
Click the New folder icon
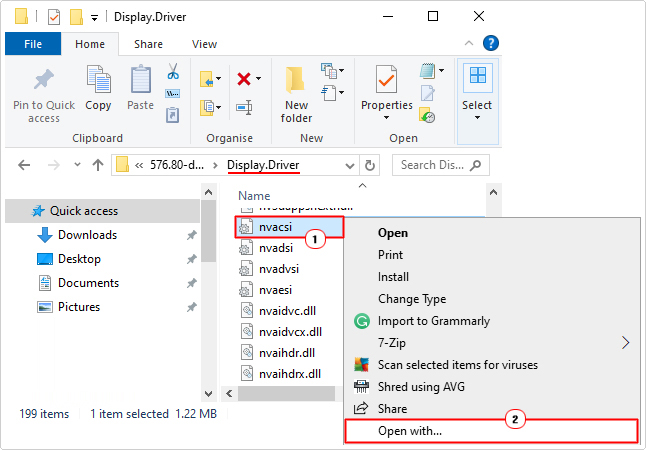tap(295, 81)
